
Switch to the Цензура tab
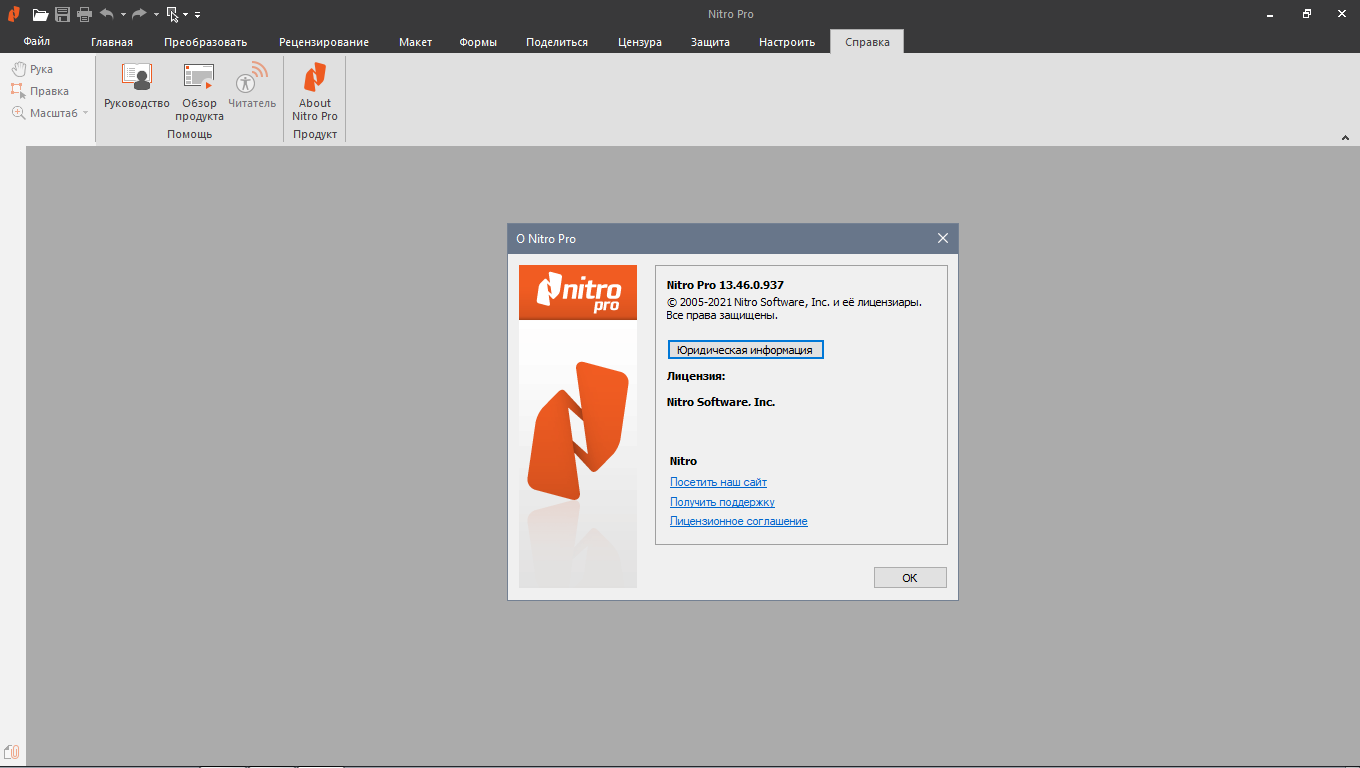click(640, 42)
